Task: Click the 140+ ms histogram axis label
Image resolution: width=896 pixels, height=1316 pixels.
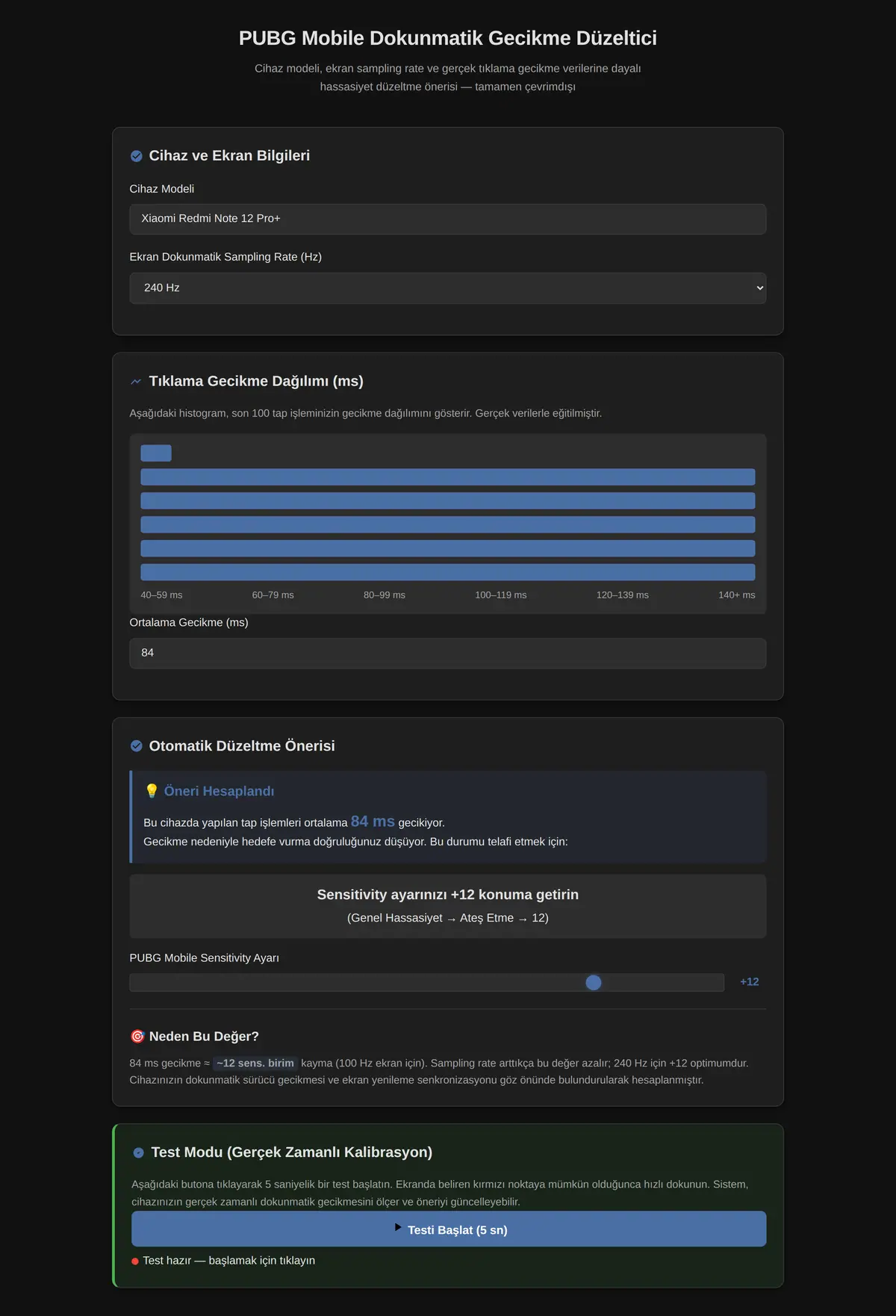Action: [x=737, y=595]
